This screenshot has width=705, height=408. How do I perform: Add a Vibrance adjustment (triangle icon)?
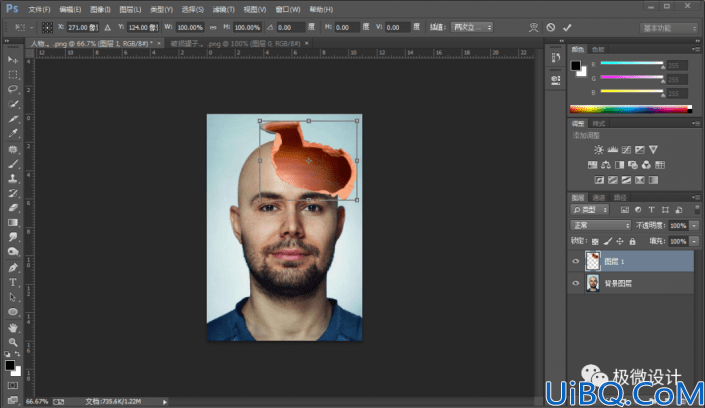tap(653, 150)
